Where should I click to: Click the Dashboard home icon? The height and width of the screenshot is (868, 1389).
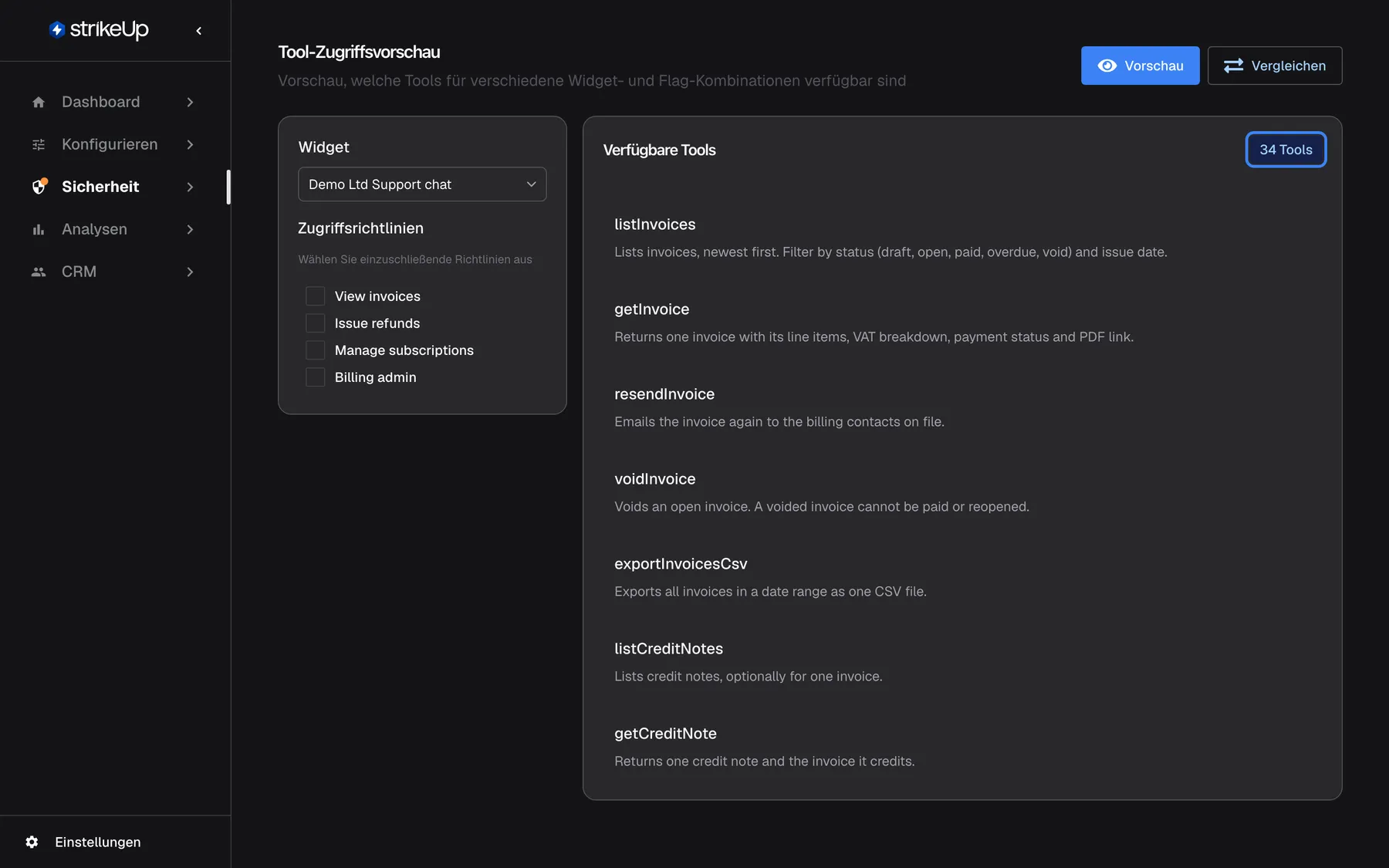pos(39,102)
